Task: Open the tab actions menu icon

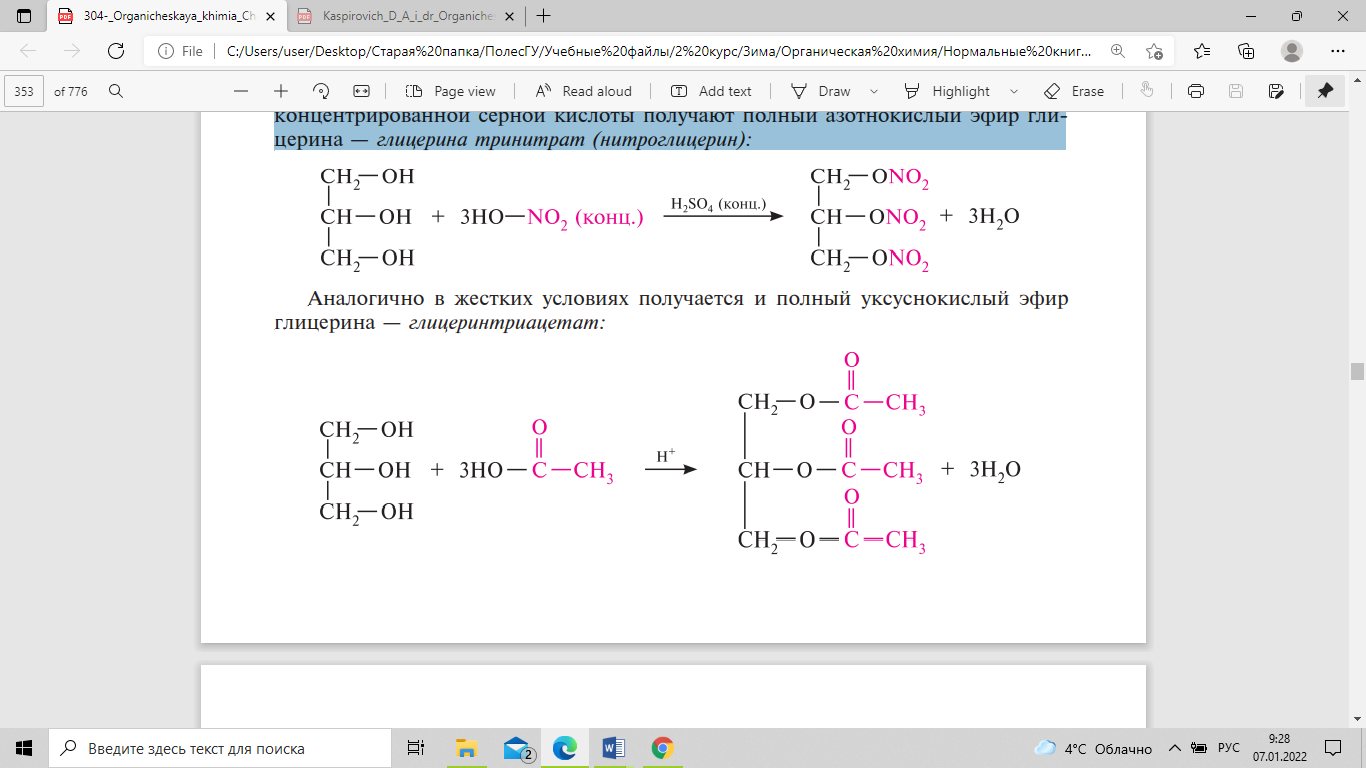Action: [25, 16]
